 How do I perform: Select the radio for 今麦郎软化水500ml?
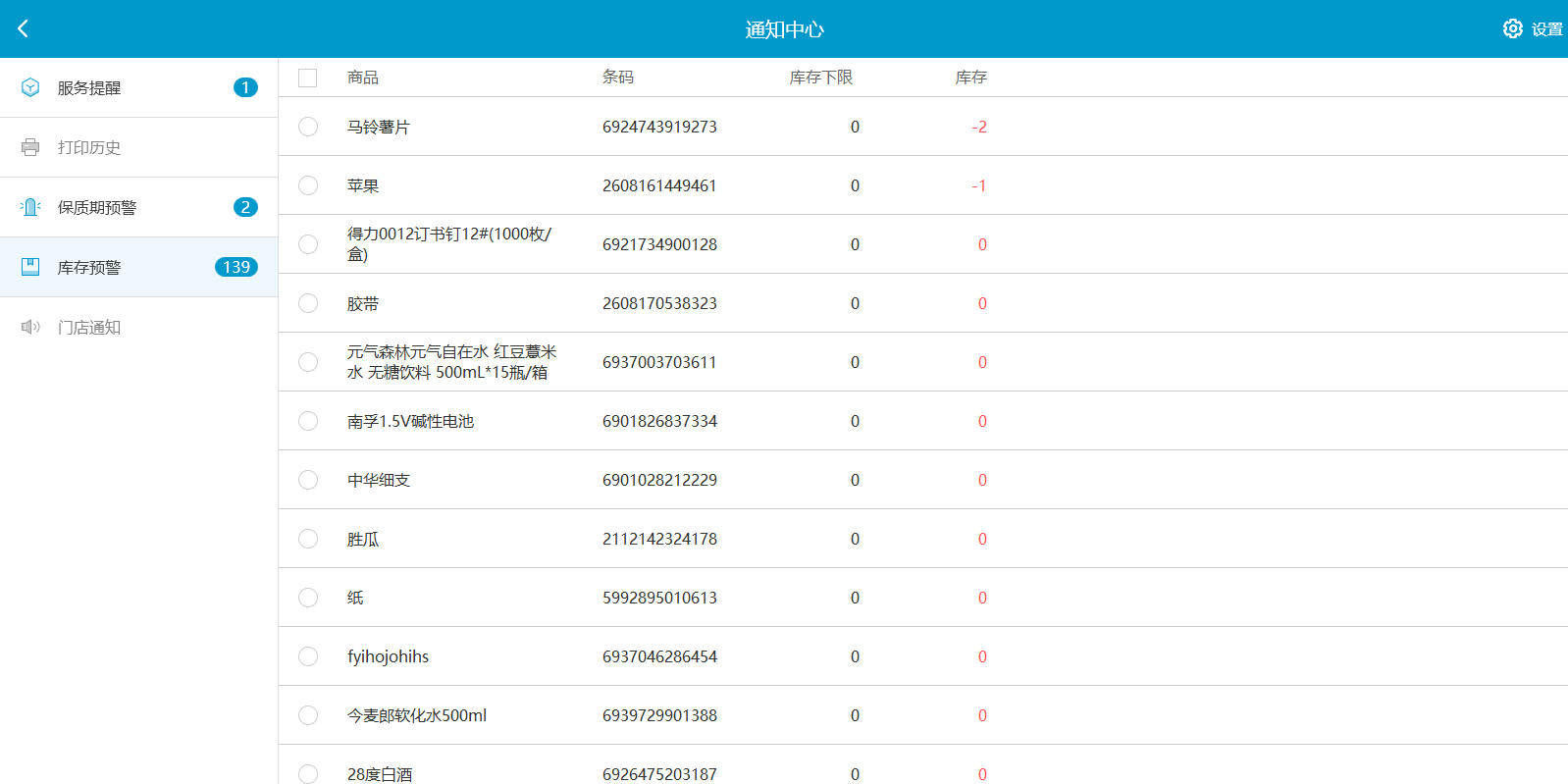308,715
